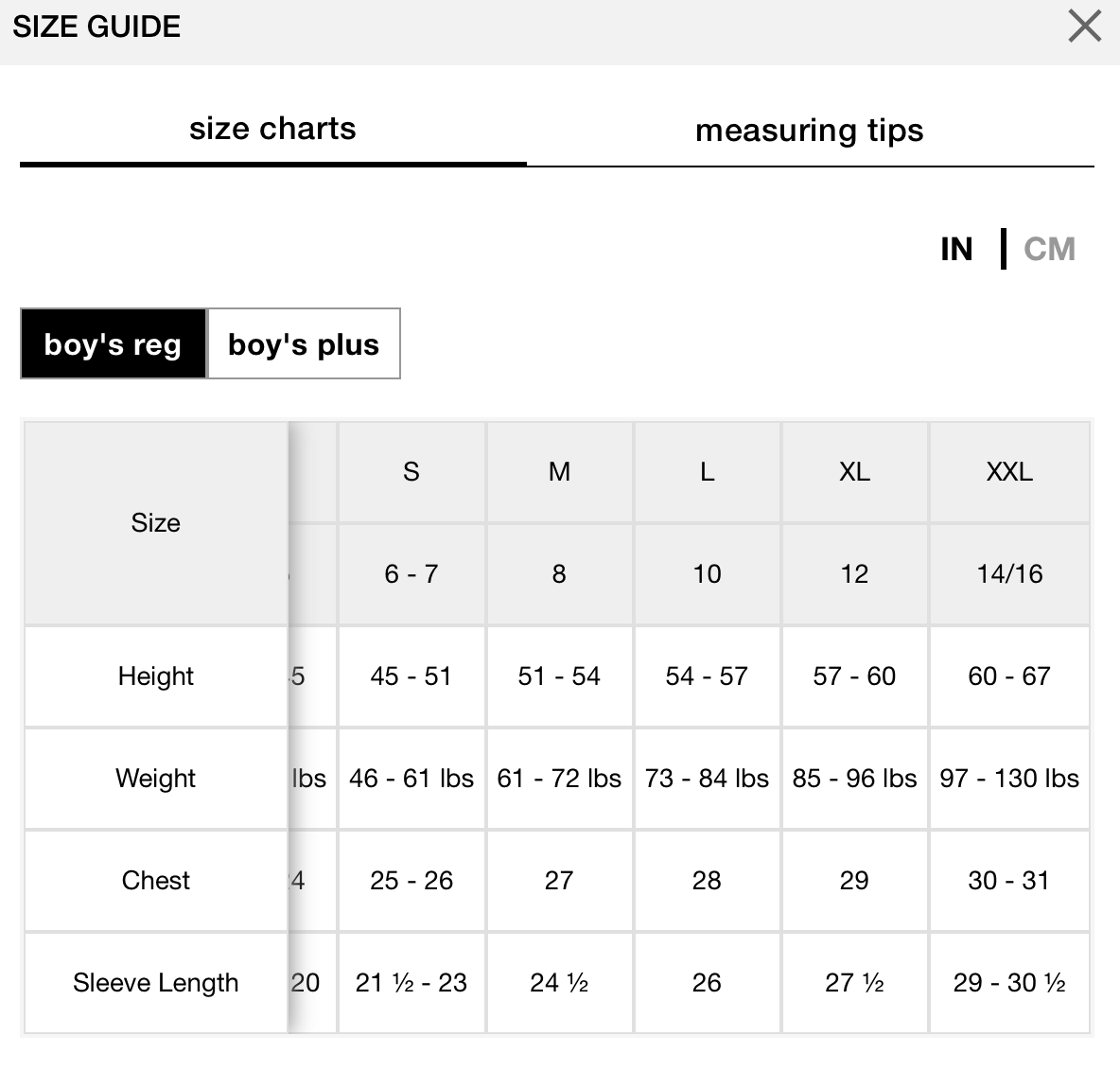The height and width of the screenshot is (1088, 1120).
Task: Click the Weight row label
Action: (x=156, y=779)
